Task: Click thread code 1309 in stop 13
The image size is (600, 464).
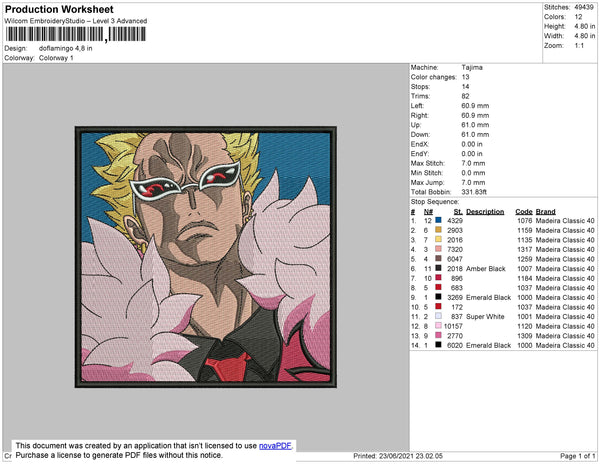Action: 525,336
